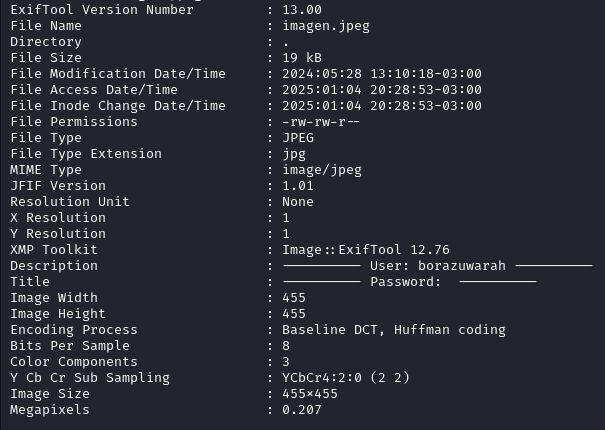The width and height of the screenshot is (605, 430).
Task: Click the Megapixels value 0.207
Action: coord(302,410)
